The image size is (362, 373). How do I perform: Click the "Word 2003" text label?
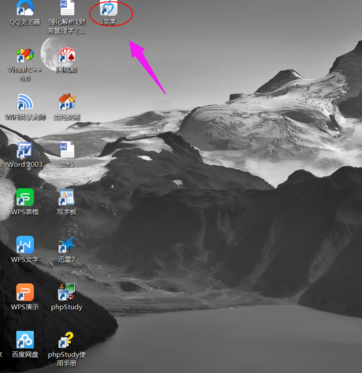[25, 164]
